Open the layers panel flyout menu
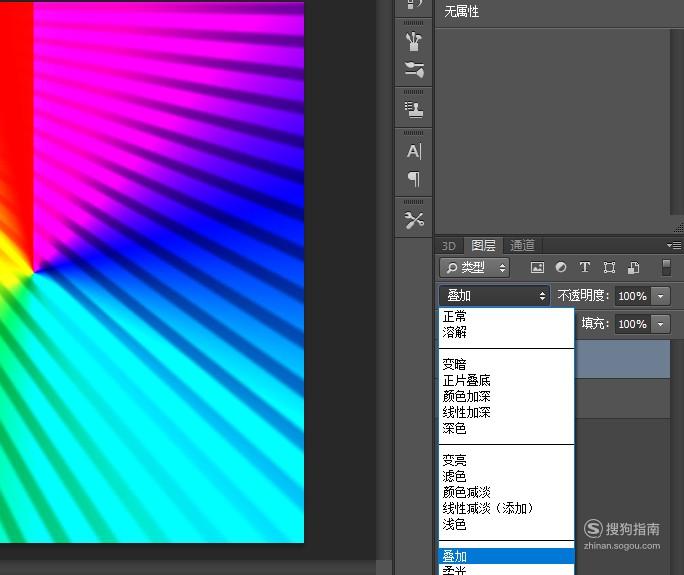This screenshot has height=575, width=684. pyautogui.click(x=674, y=245)
